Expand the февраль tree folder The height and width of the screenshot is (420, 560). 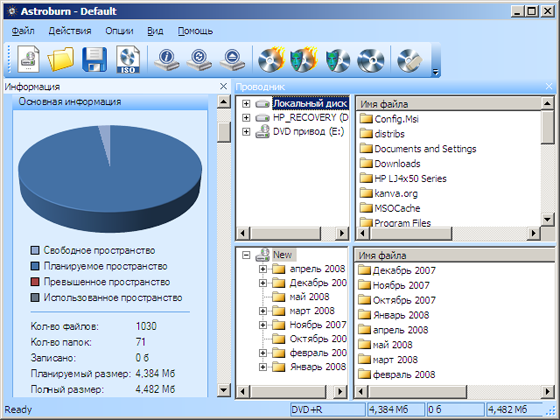(263, 353)
